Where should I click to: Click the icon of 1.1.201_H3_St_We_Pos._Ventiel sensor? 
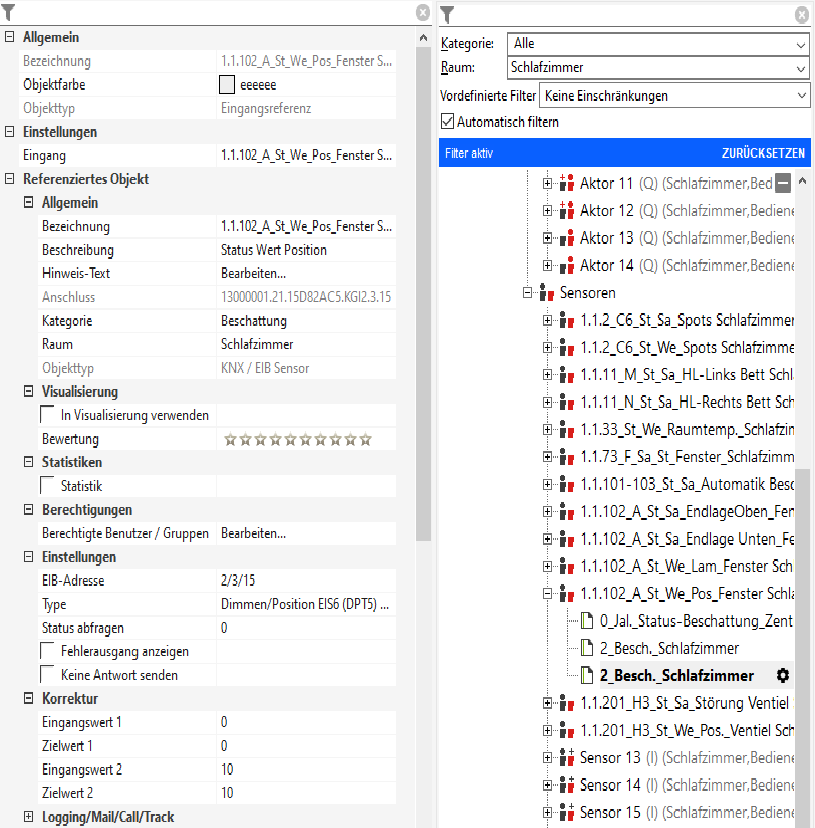pyautogui.click(x=567, y=730)
